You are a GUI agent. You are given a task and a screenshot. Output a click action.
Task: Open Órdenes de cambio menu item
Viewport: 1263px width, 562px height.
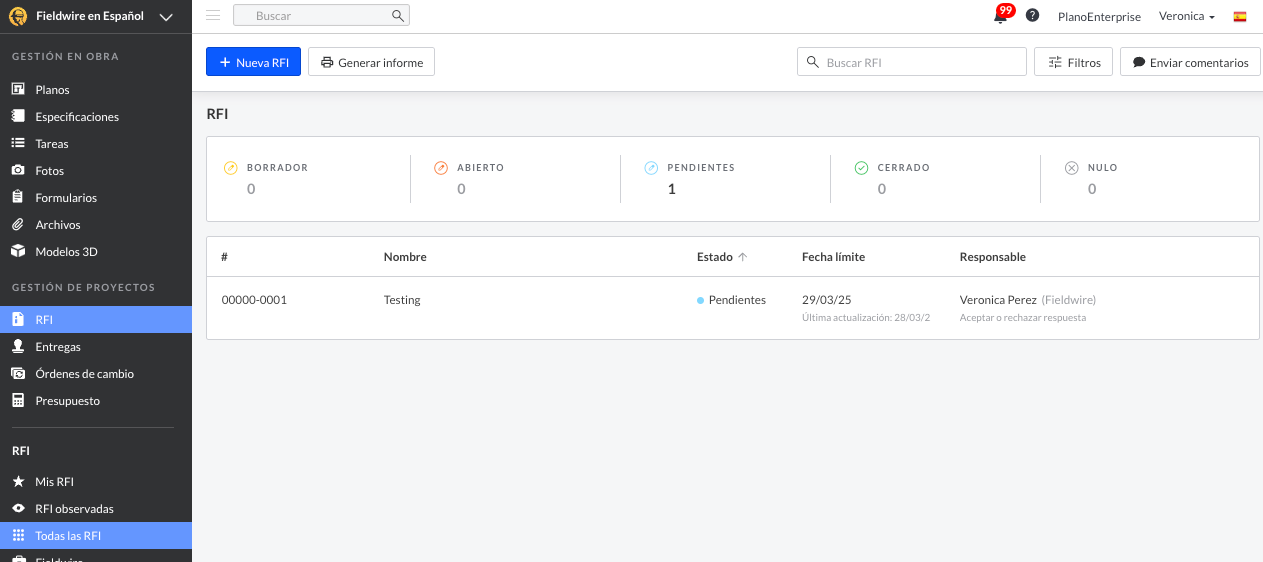[x=84, y=374]
